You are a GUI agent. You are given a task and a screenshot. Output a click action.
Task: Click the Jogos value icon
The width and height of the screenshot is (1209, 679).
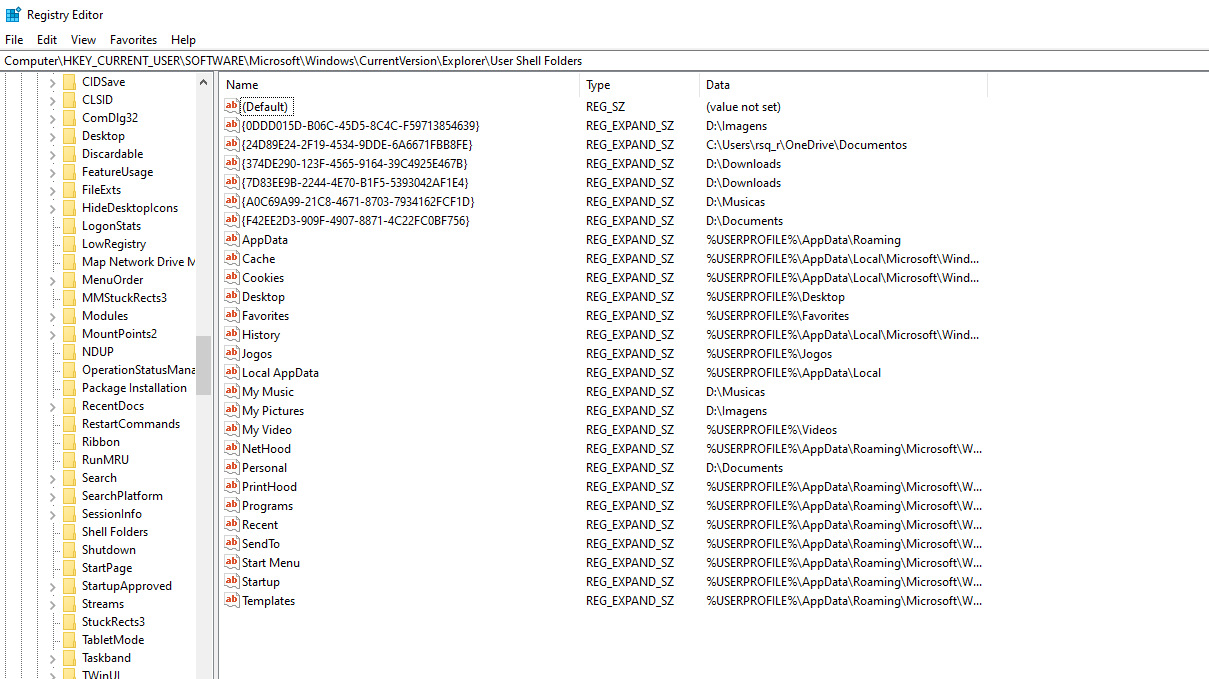coord(232,353)
